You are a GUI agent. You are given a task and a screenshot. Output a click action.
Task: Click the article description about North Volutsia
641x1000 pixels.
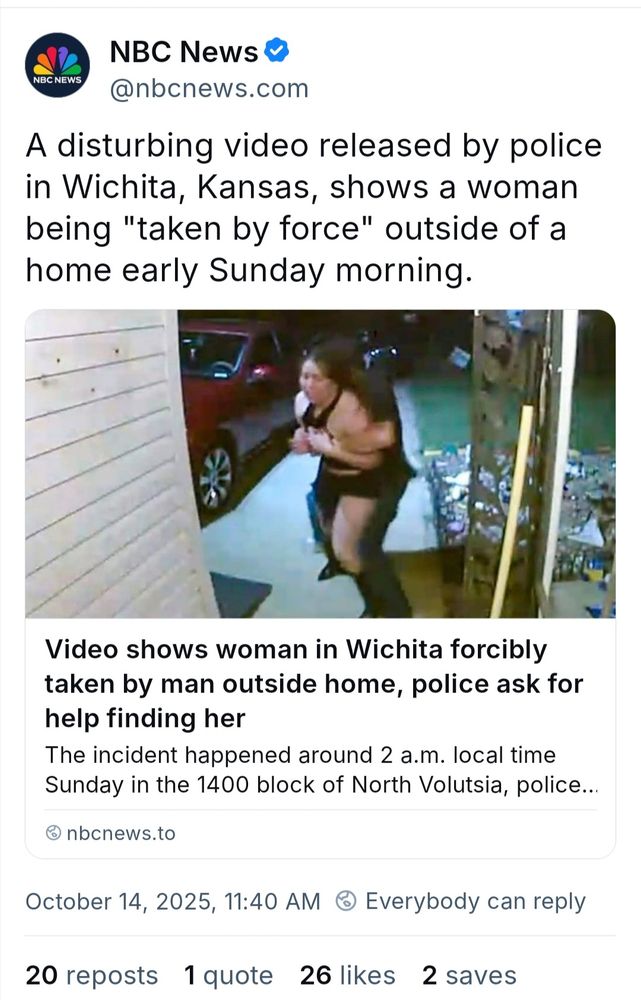tap(321, 770)
